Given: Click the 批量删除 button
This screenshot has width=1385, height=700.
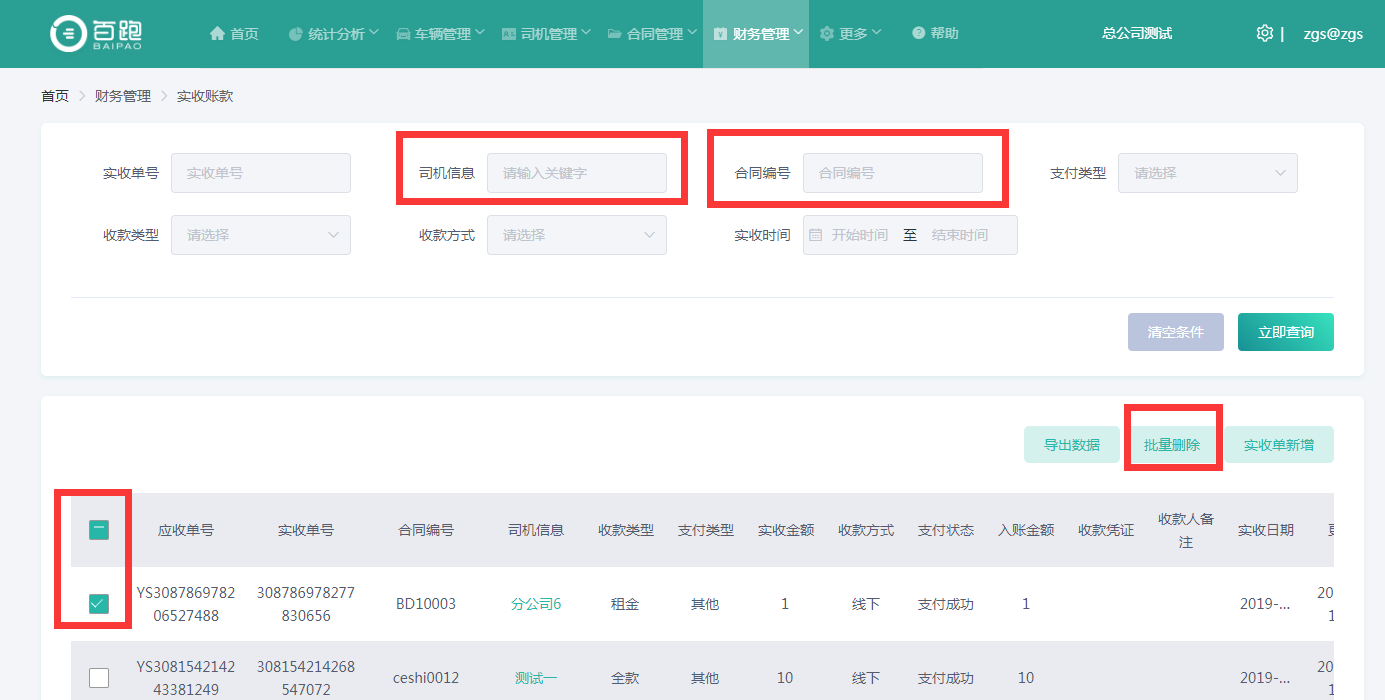Looking at the screenshot, I should click(x=1171, y=445).
